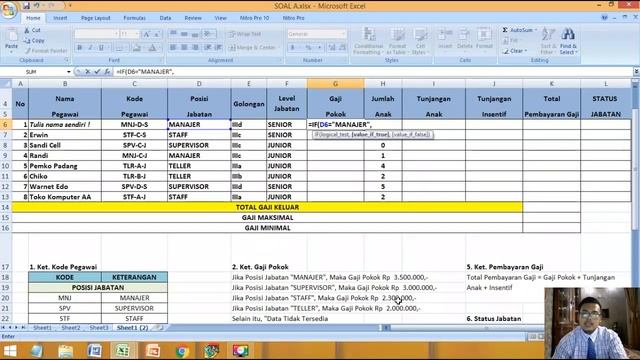
Task: Toggle Top Align
Action: tap(173, 34)
